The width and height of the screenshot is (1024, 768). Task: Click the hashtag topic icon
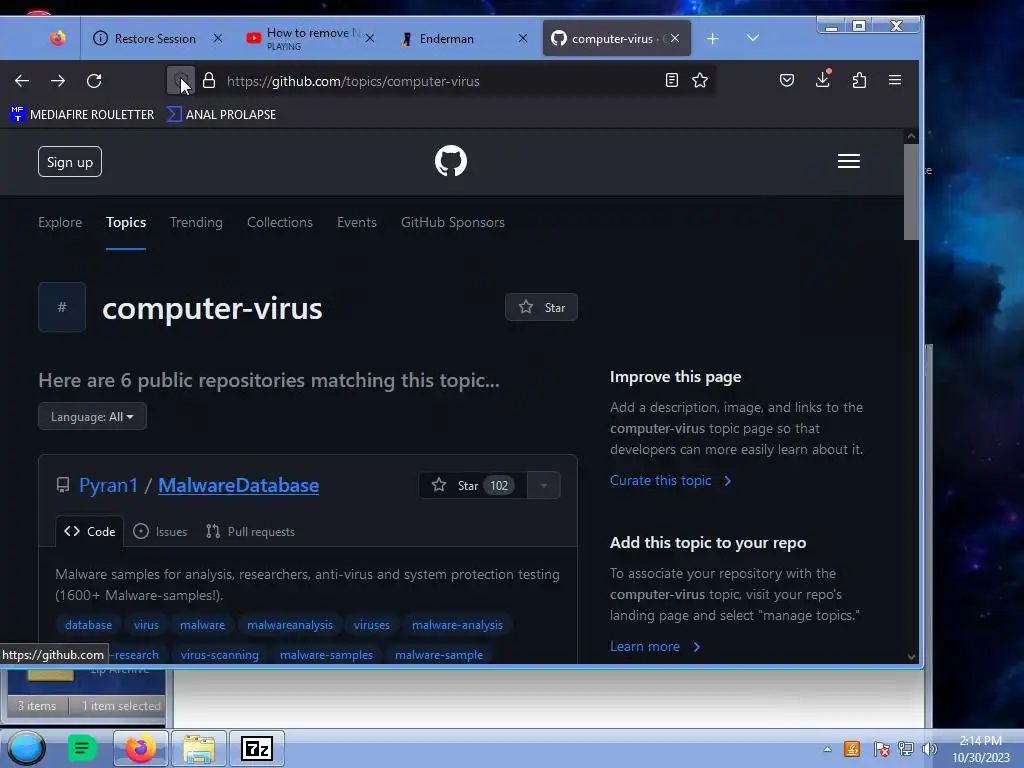[x=62, y=307]
